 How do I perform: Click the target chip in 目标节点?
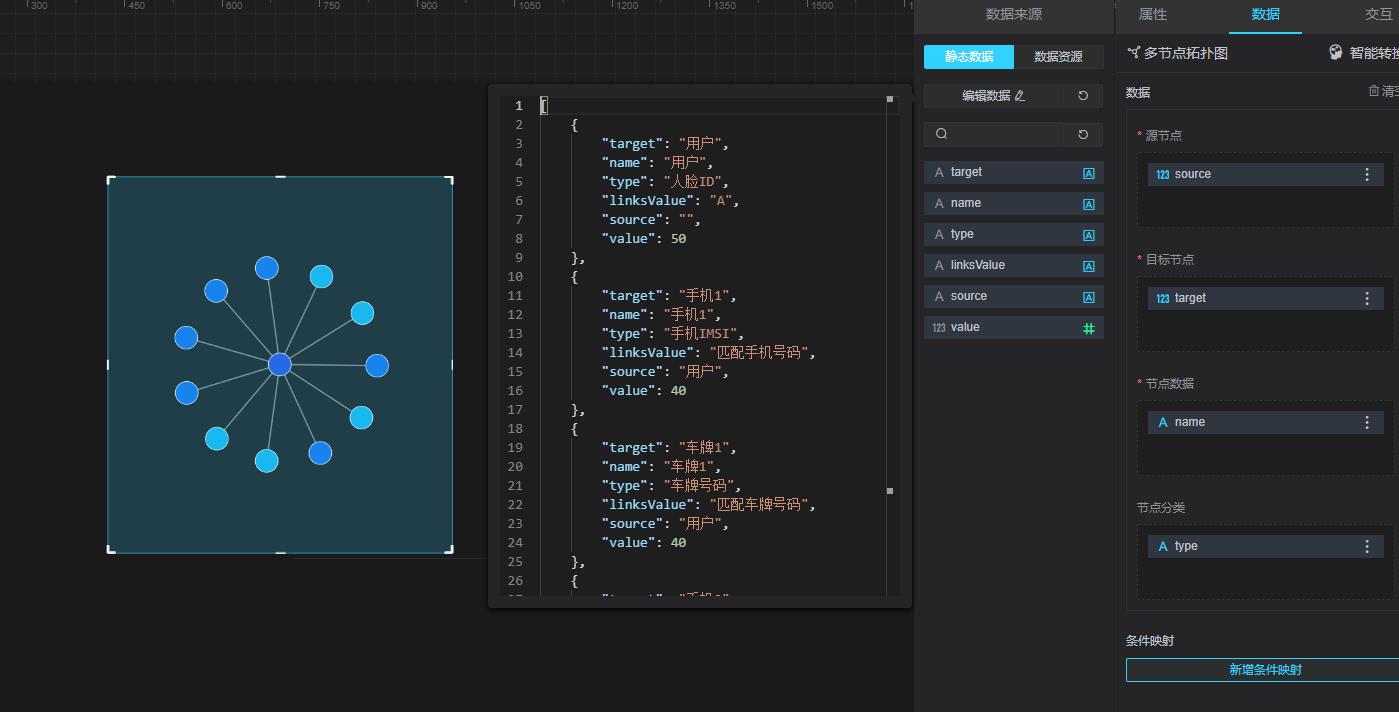pyautogui.click(x=1265, y=298)
